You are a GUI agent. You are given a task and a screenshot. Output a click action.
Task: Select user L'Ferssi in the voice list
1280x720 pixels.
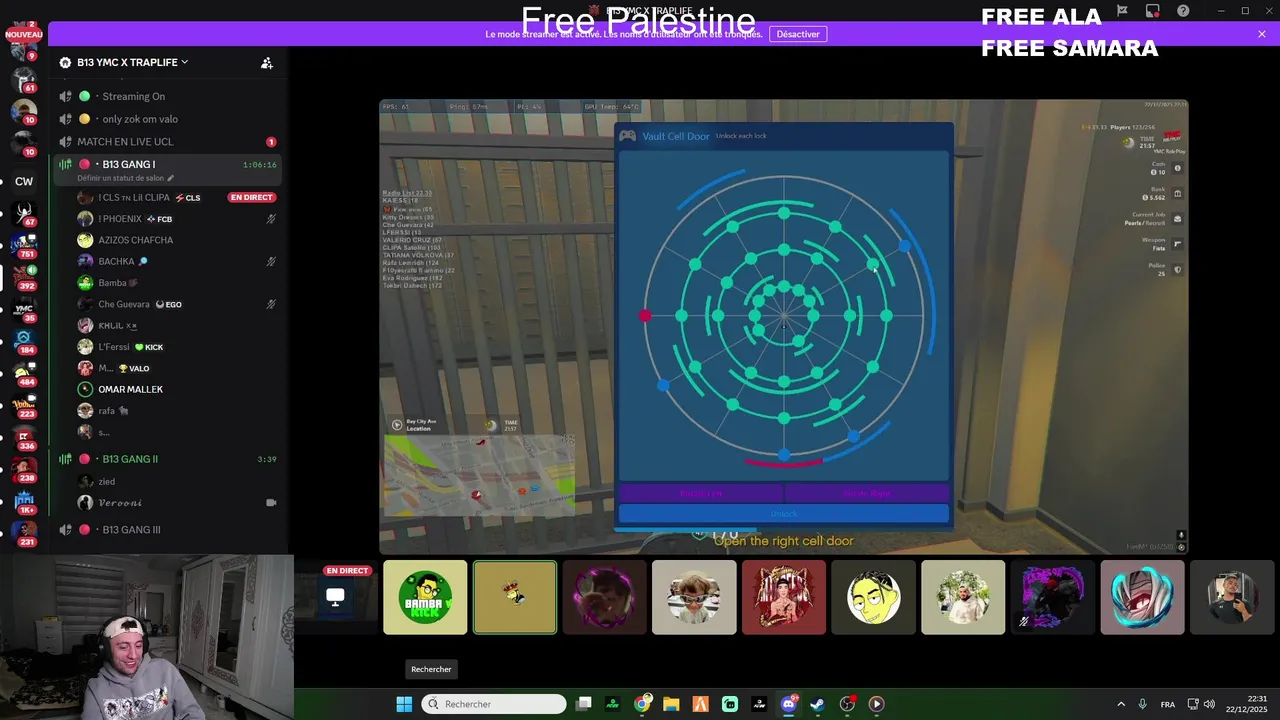pyautogui.click(x=177, y=347)
